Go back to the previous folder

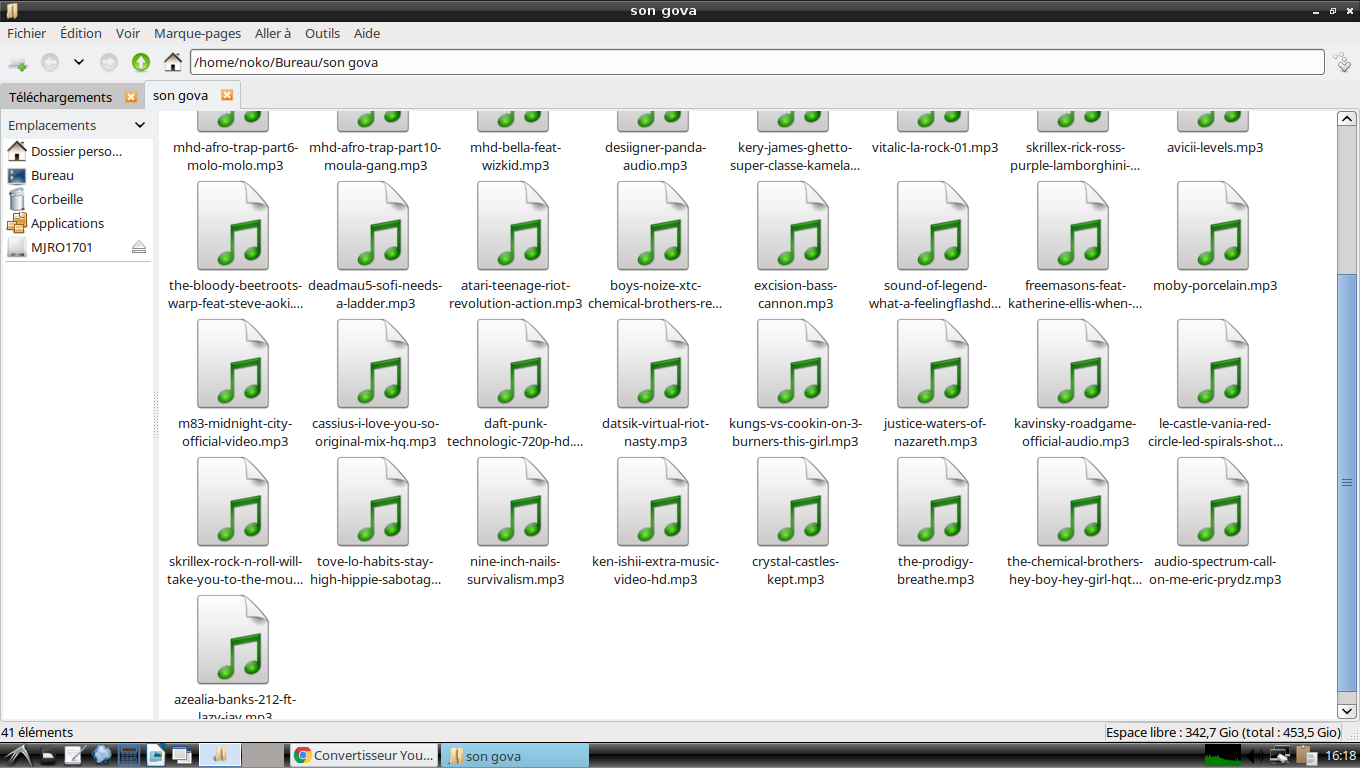tap(49, 62)
